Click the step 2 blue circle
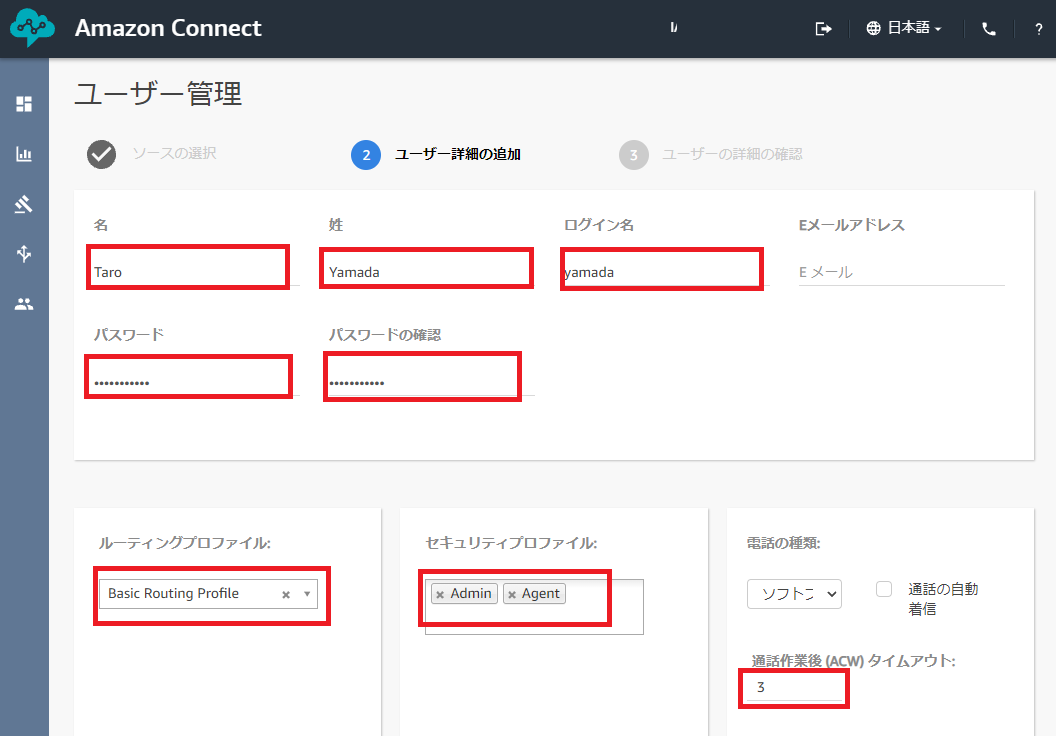1056x736 pixels. click(366, 155)
